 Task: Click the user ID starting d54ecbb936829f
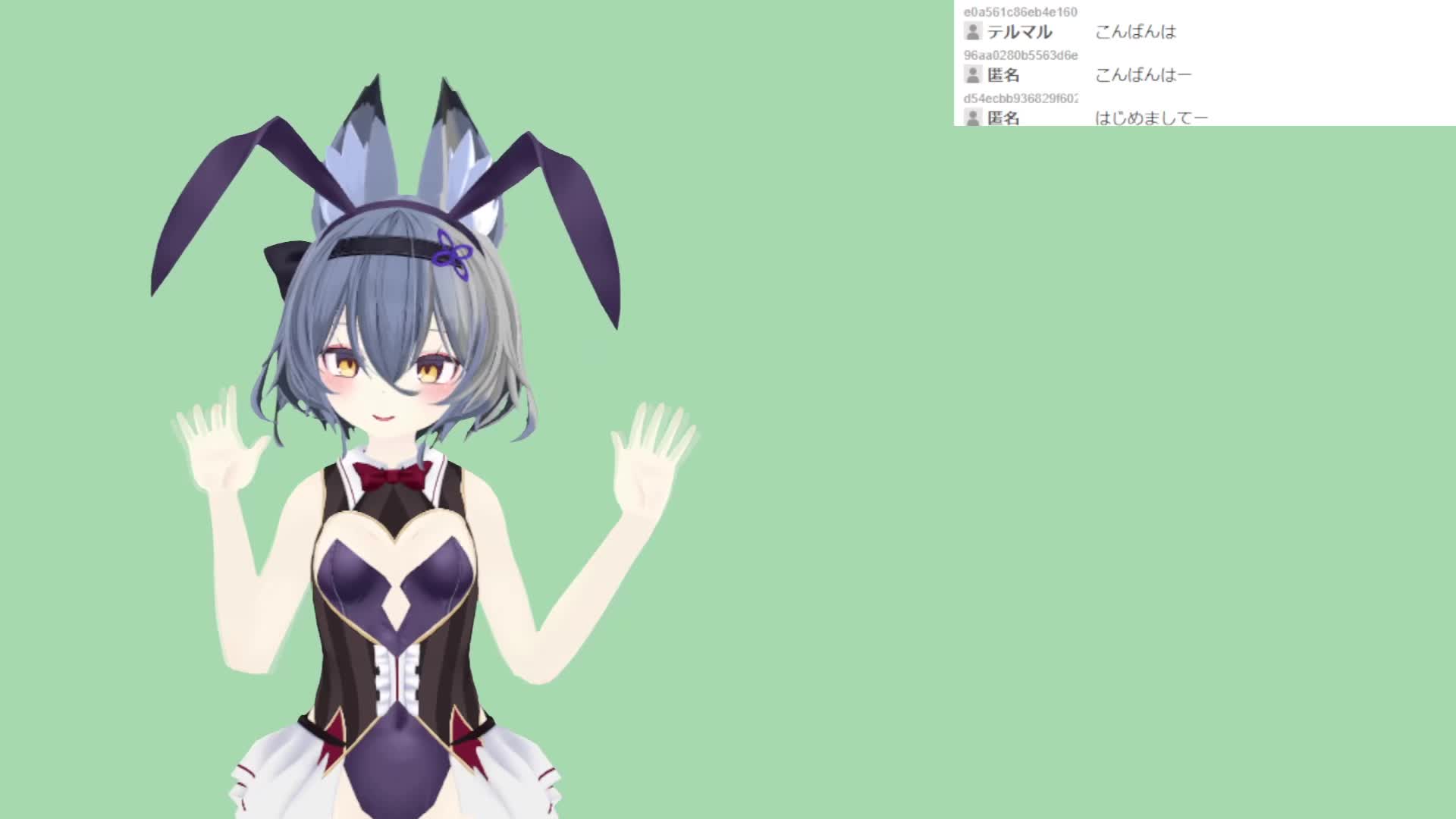coord(1020,99)
